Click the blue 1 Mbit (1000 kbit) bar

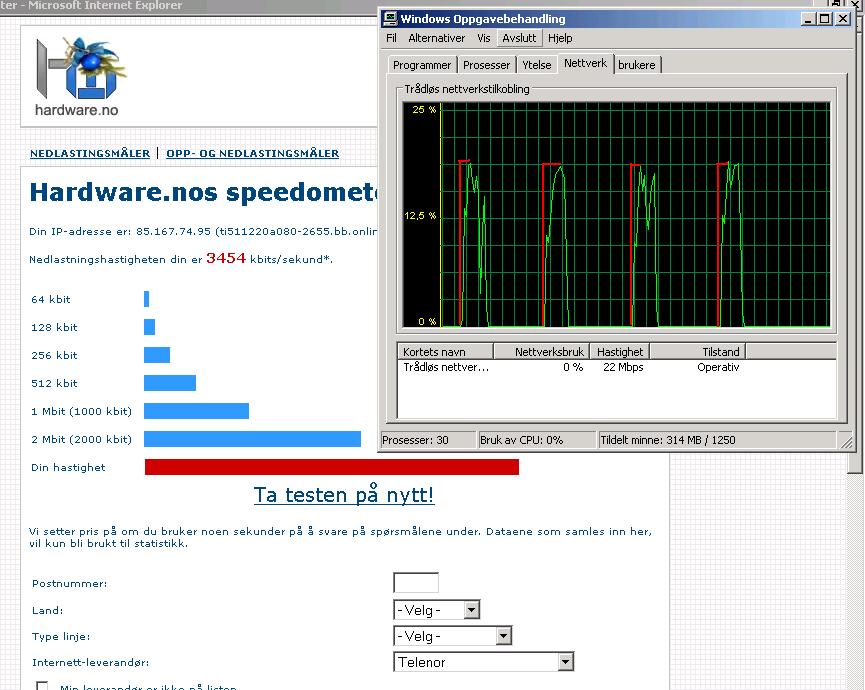coord(196,411)
